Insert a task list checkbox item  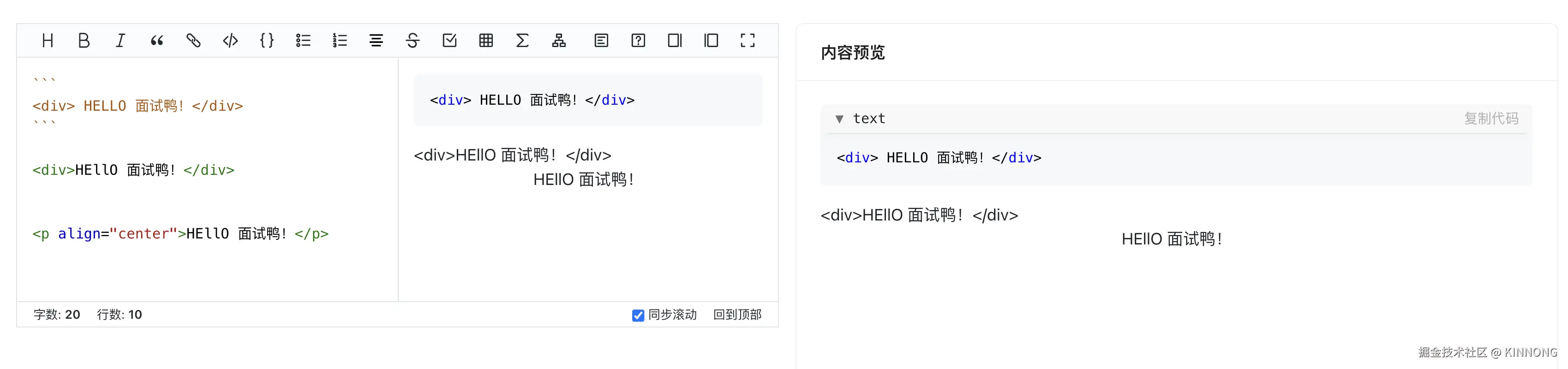pos(449,41)
